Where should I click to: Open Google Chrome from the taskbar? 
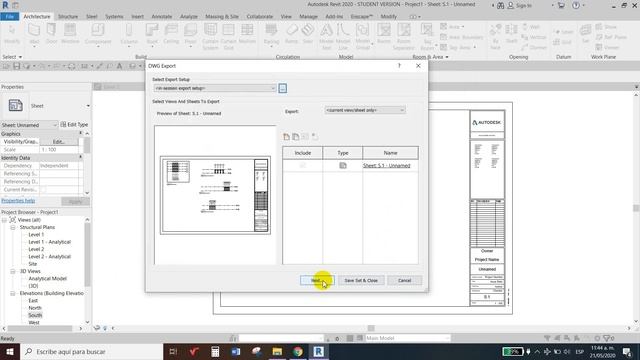tap(298, 351)
